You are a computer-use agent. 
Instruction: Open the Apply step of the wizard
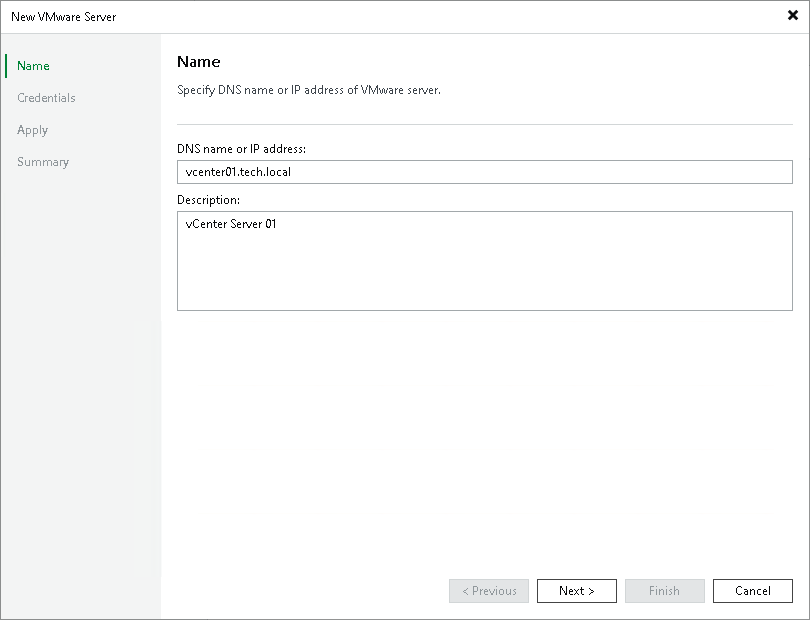click(32, 129)
